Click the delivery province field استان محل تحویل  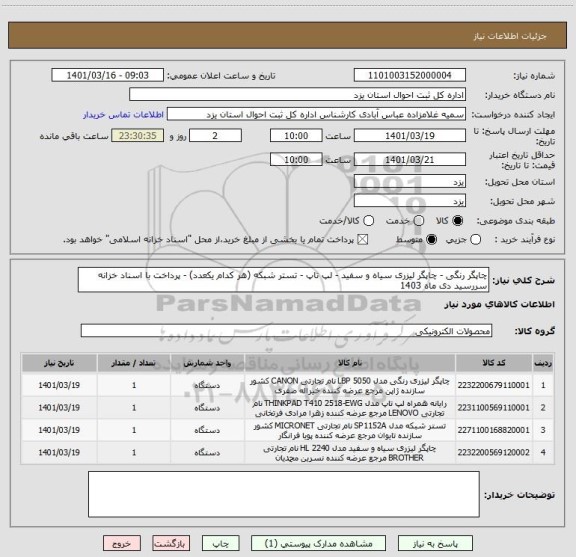[410, 182]
